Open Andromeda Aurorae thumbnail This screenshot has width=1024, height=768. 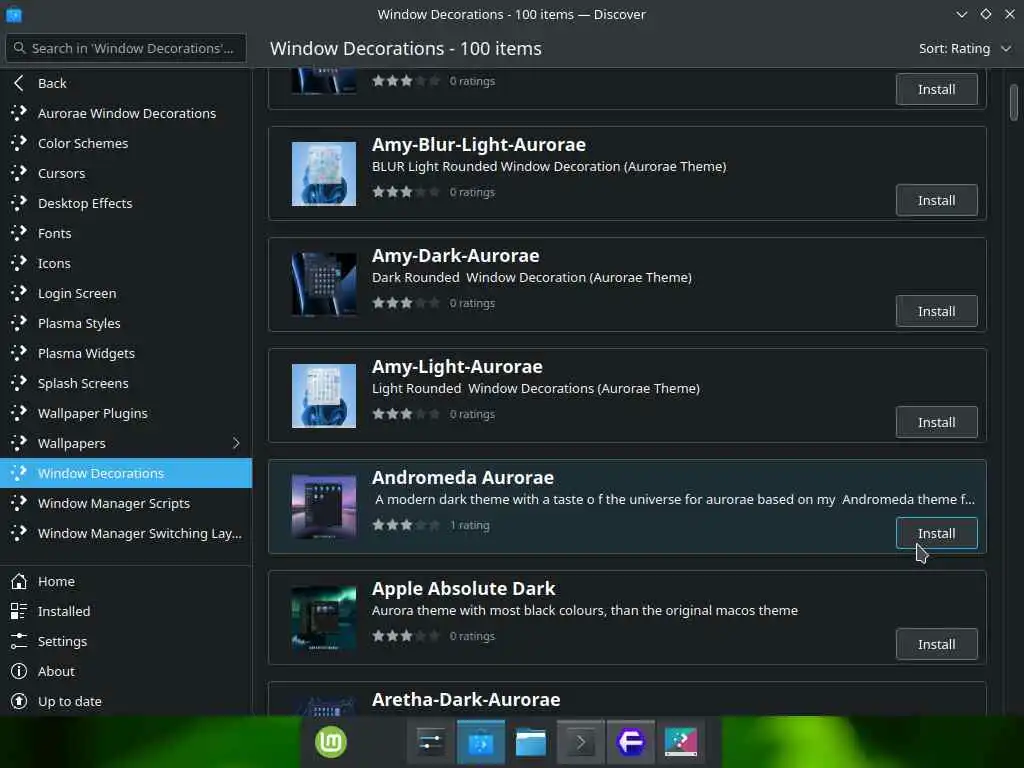pyautogui.click(x=324, y=507)
